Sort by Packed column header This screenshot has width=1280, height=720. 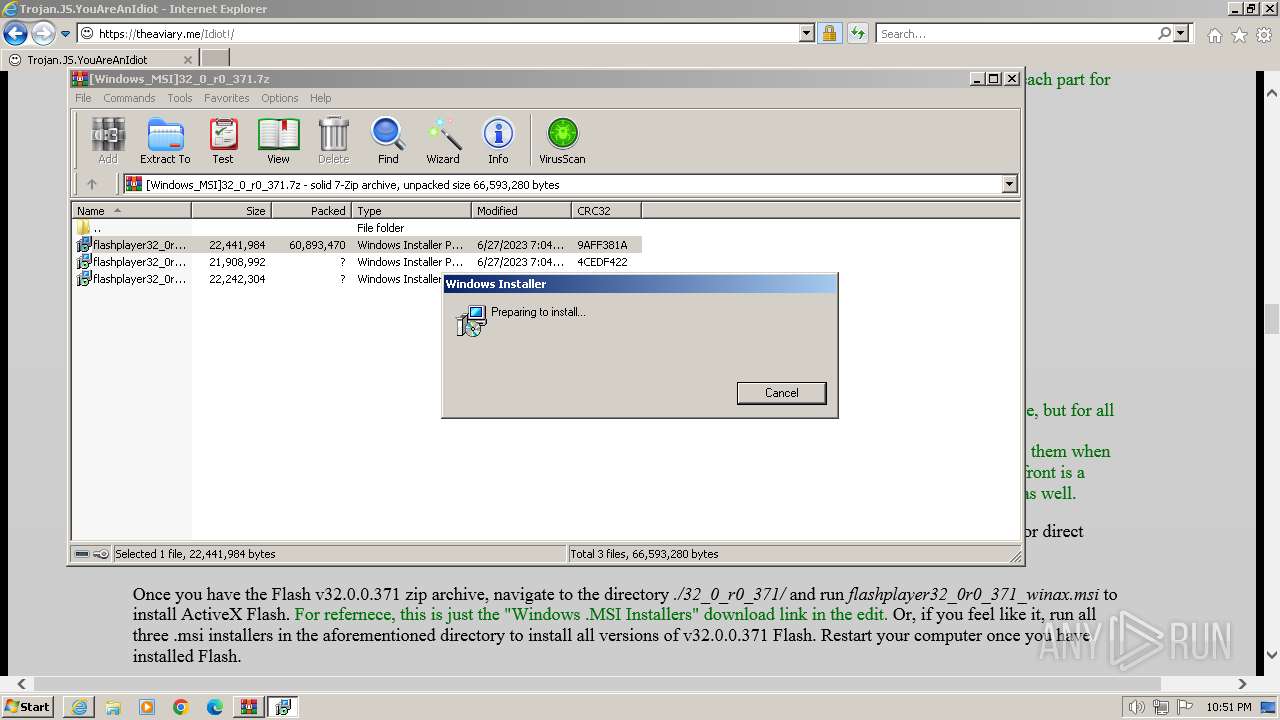tap(312, 211)
